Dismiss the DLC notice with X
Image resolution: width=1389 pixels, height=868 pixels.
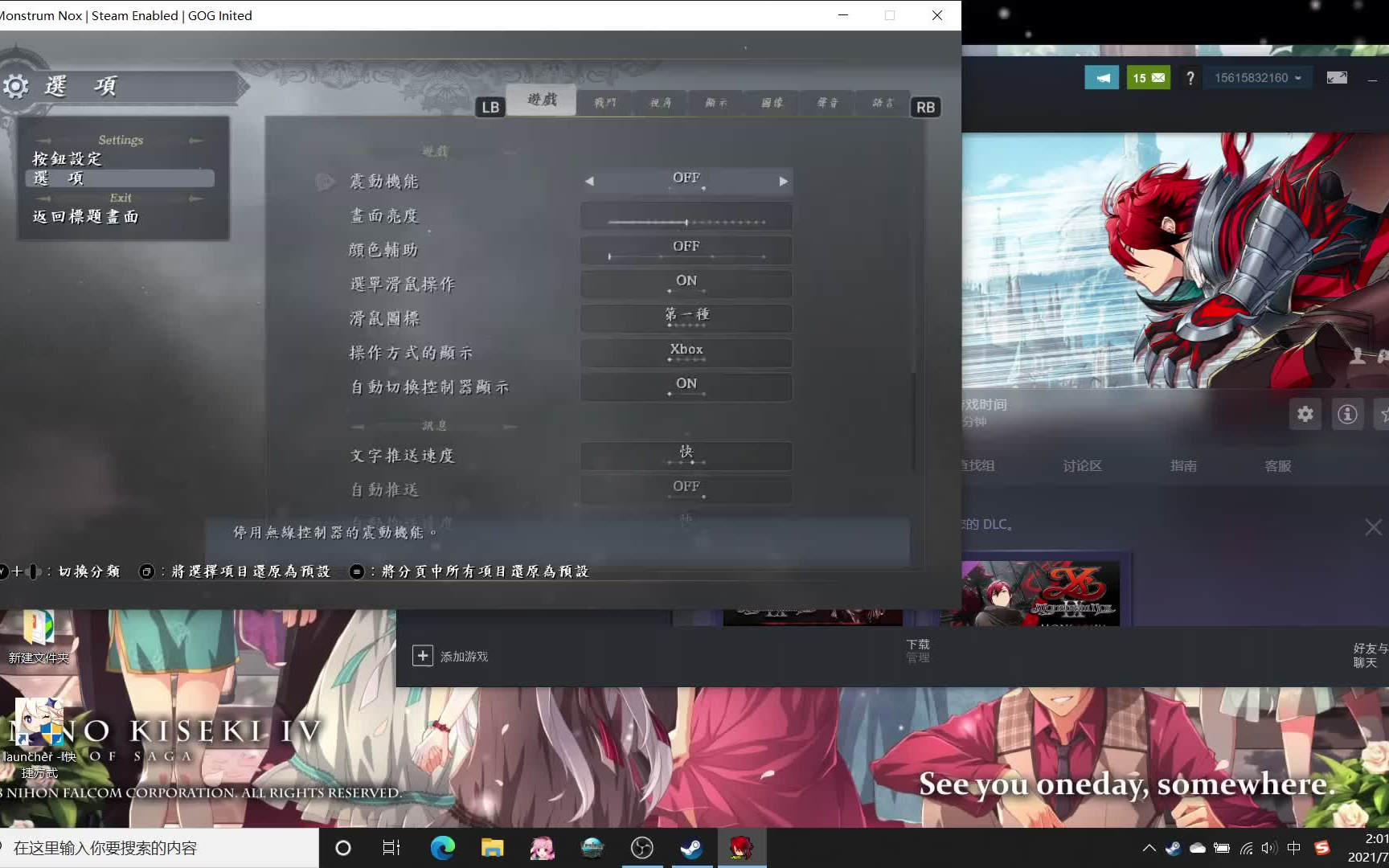[1373, 527]
